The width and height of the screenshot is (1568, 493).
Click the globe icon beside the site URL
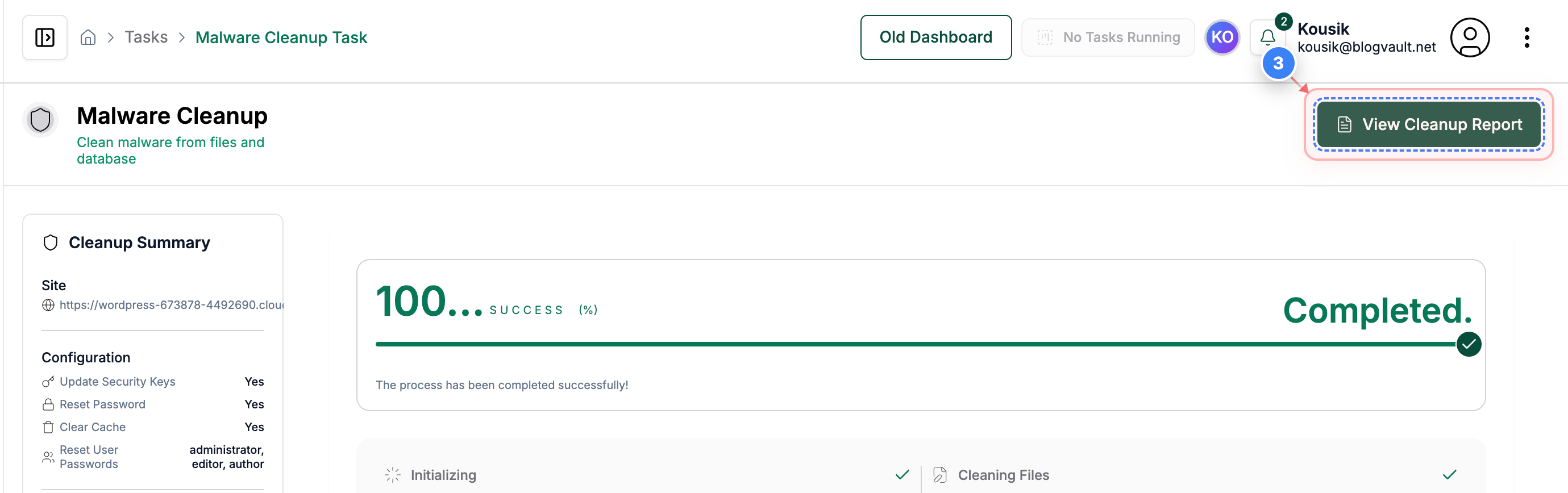[48, 306]
